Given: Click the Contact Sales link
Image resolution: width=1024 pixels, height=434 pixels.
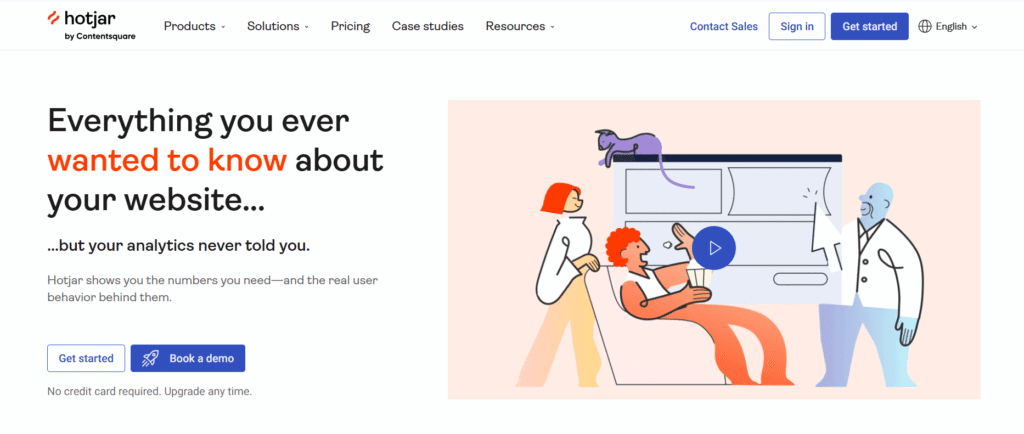Looking at the screenshot, I should (x=723, y=26).
